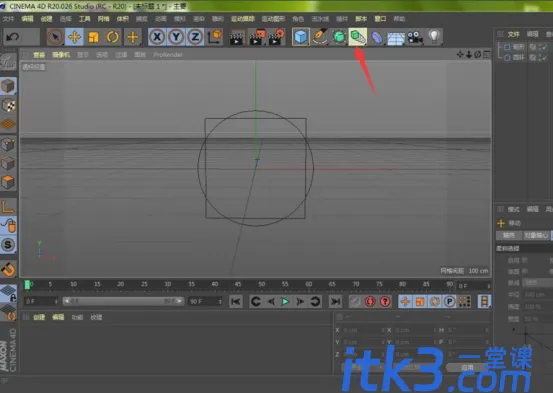Click viewport zoom down-arrow icon

(469, 55)
